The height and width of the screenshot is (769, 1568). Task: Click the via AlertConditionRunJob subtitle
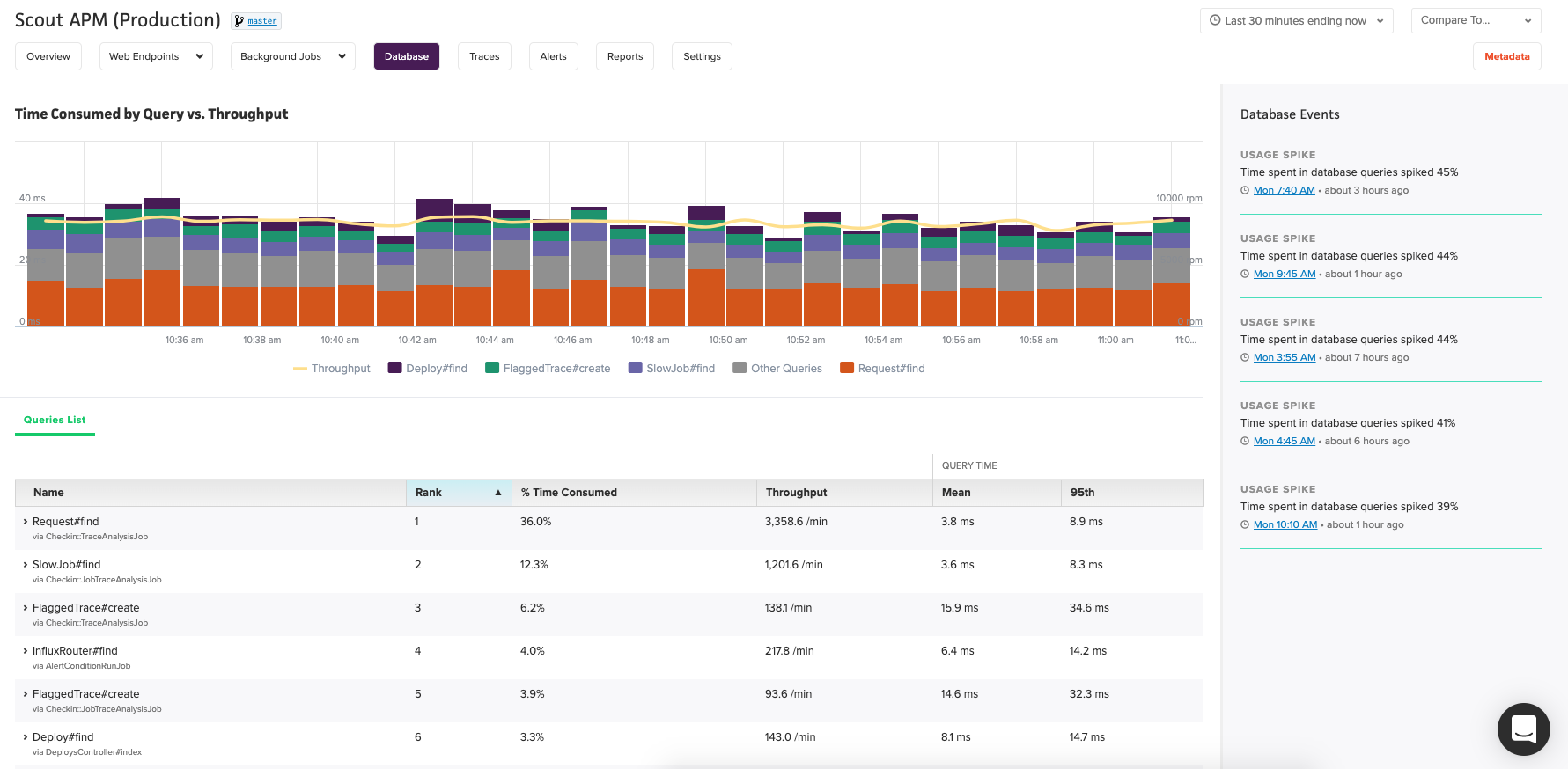pyautogui.click(x=82, y=666)
